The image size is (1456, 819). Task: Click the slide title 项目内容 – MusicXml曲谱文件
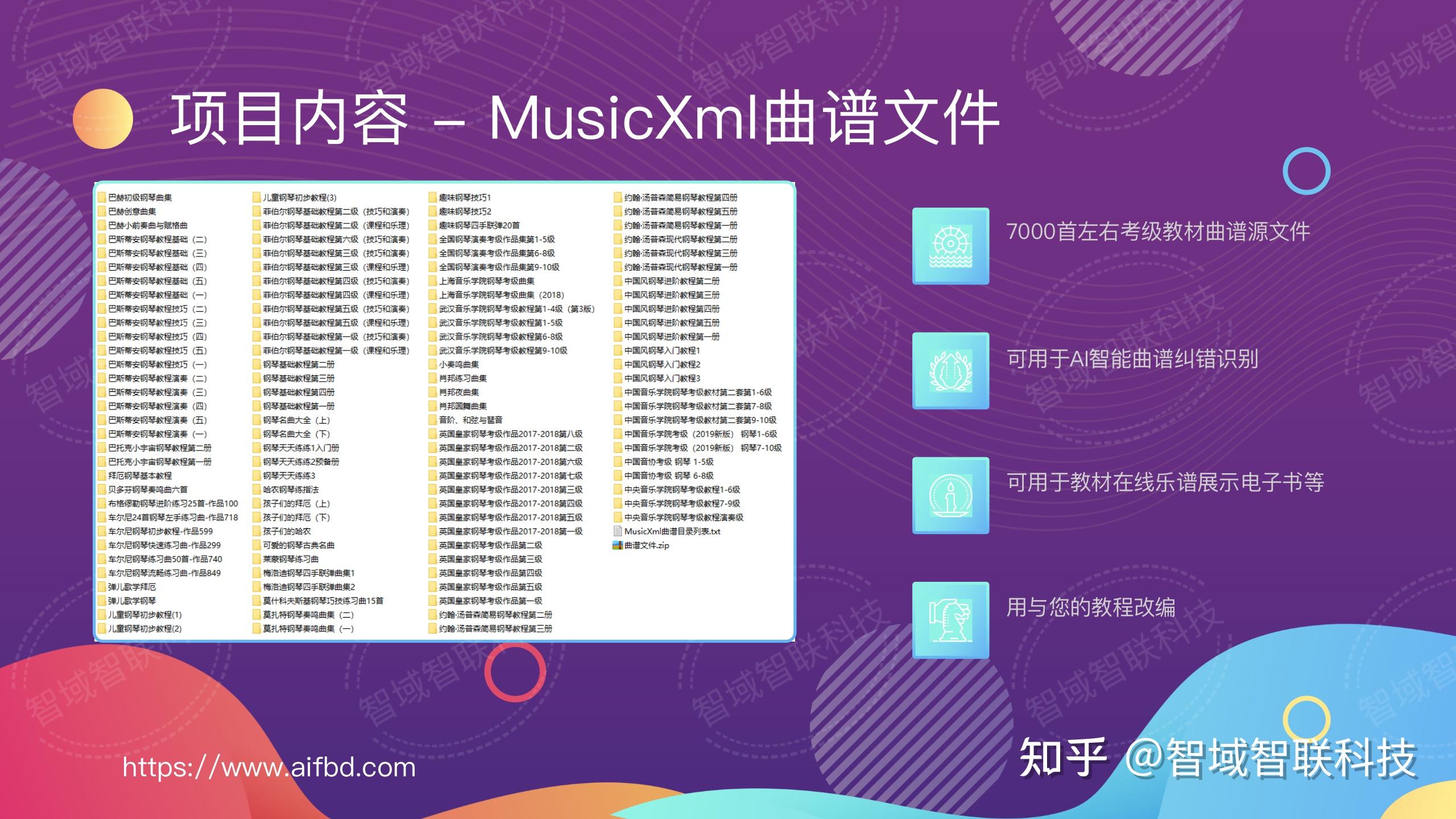[x=585, y=118]
